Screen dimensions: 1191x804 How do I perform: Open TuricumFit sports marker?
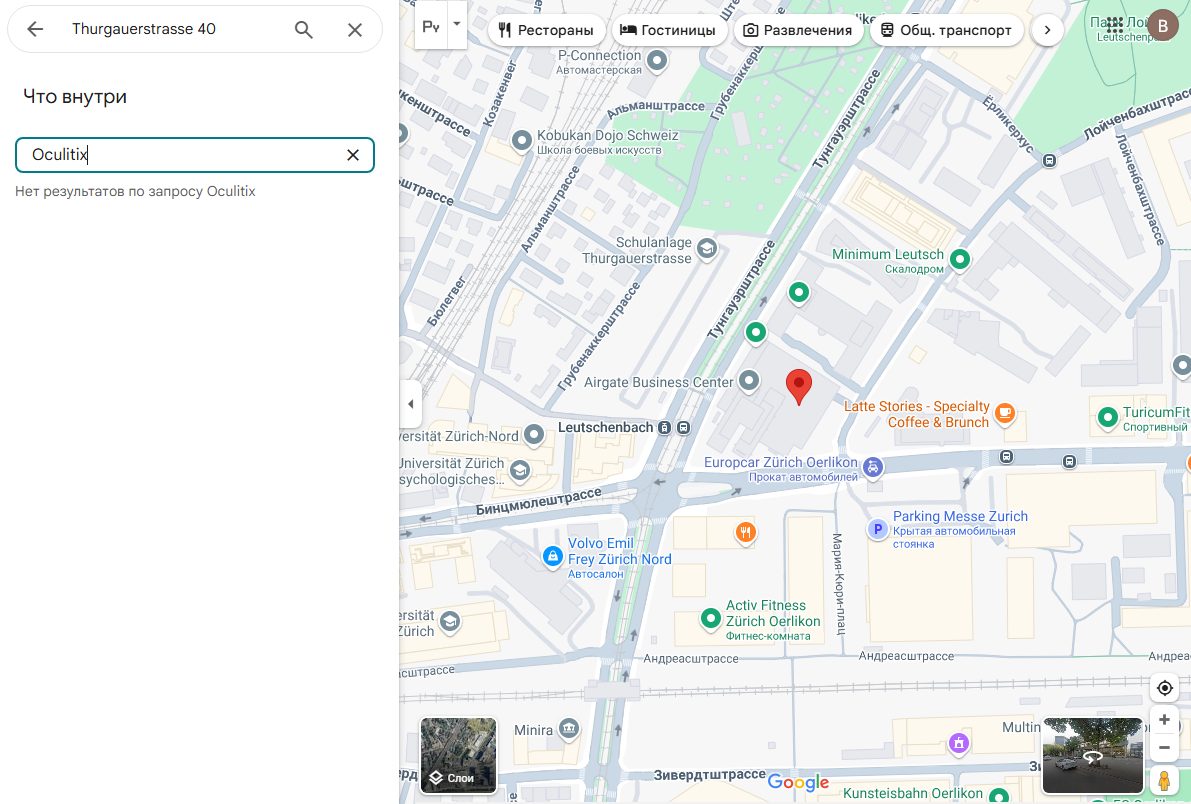(x=1107, y=416)
